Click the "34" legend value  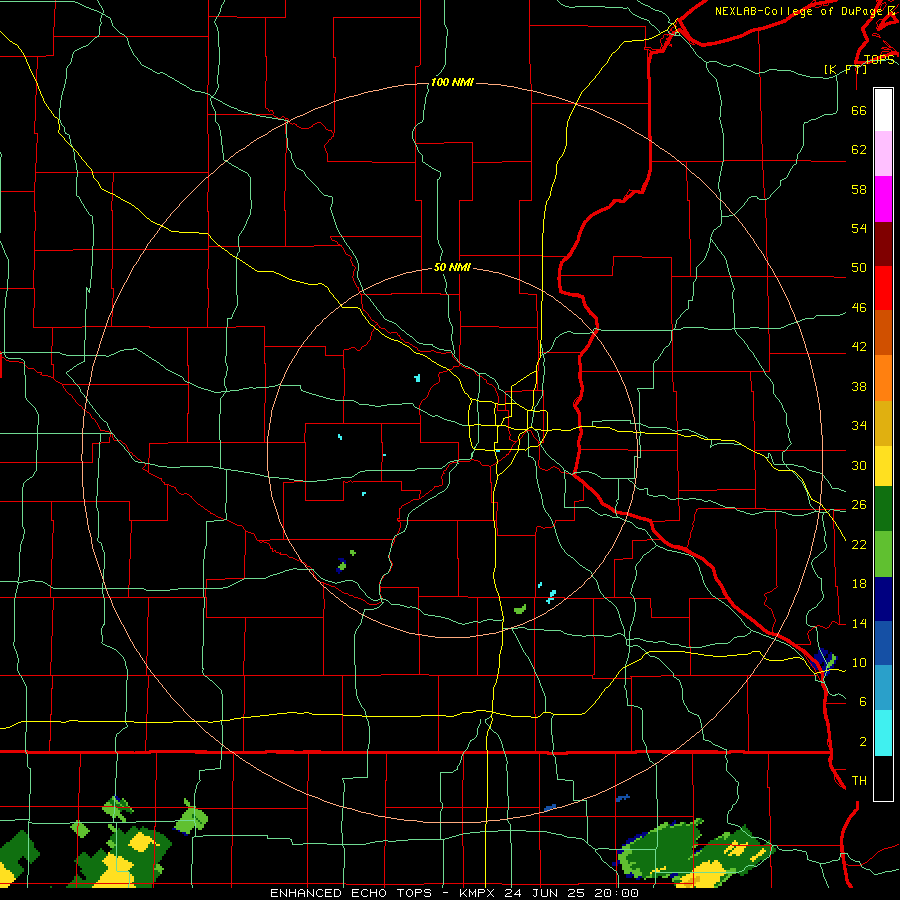859,426
